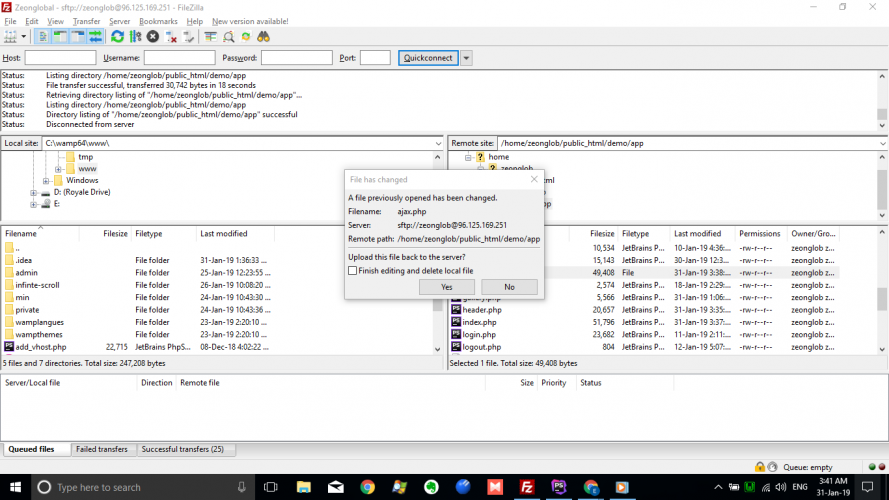The height and width of the screenshot is (500, 889).
Task: Click Yes to upload the file
Action: coord(447,287)
